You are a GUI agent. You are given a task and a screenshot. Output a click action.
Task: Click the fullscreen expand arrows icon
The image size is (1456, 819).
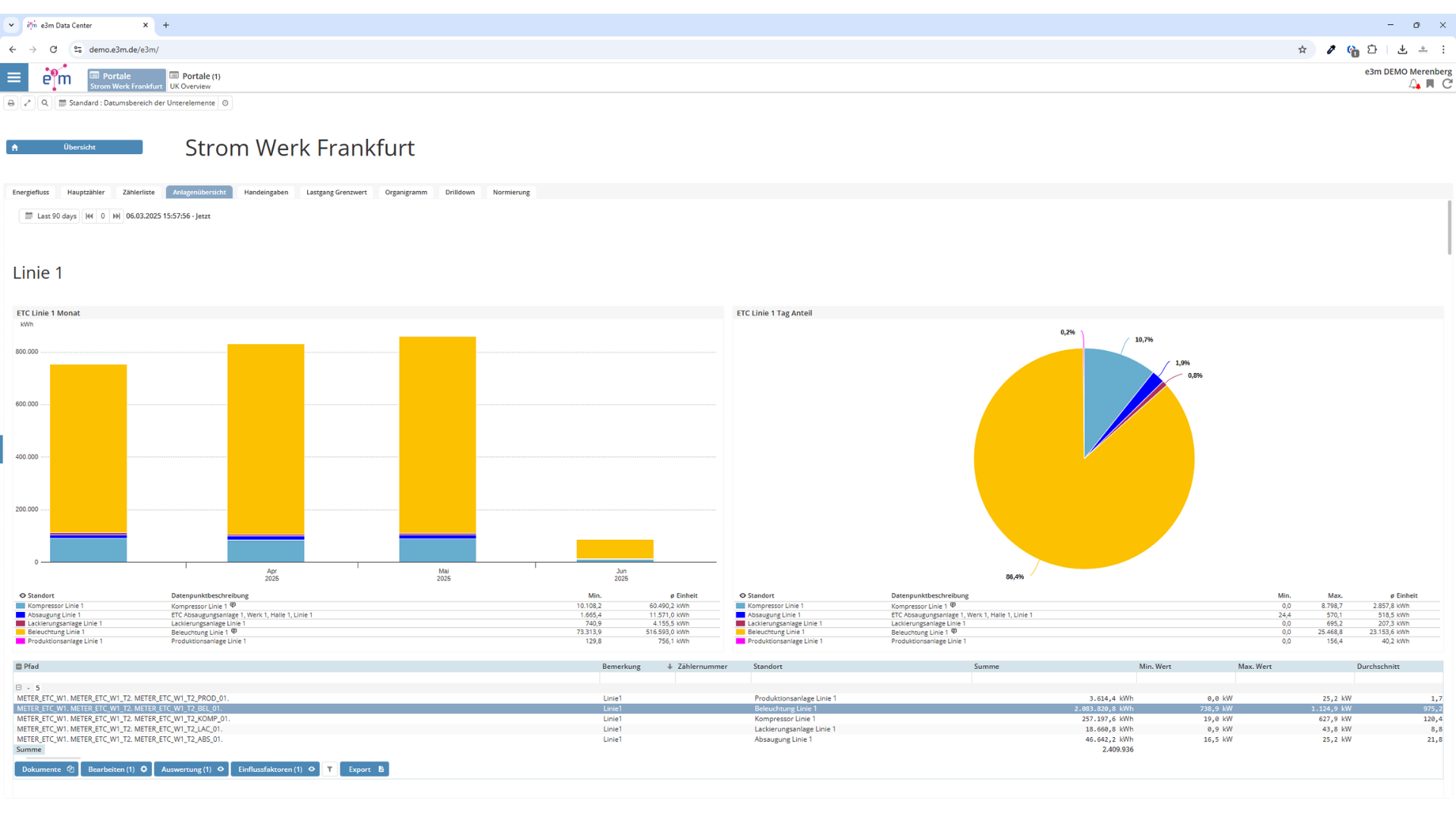(27, 103)
